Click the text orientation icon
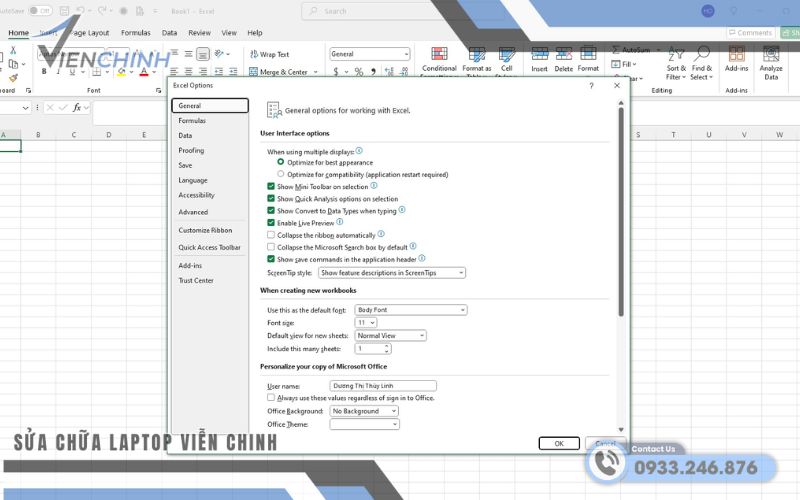The image size is (800, 500). (219, 54)
